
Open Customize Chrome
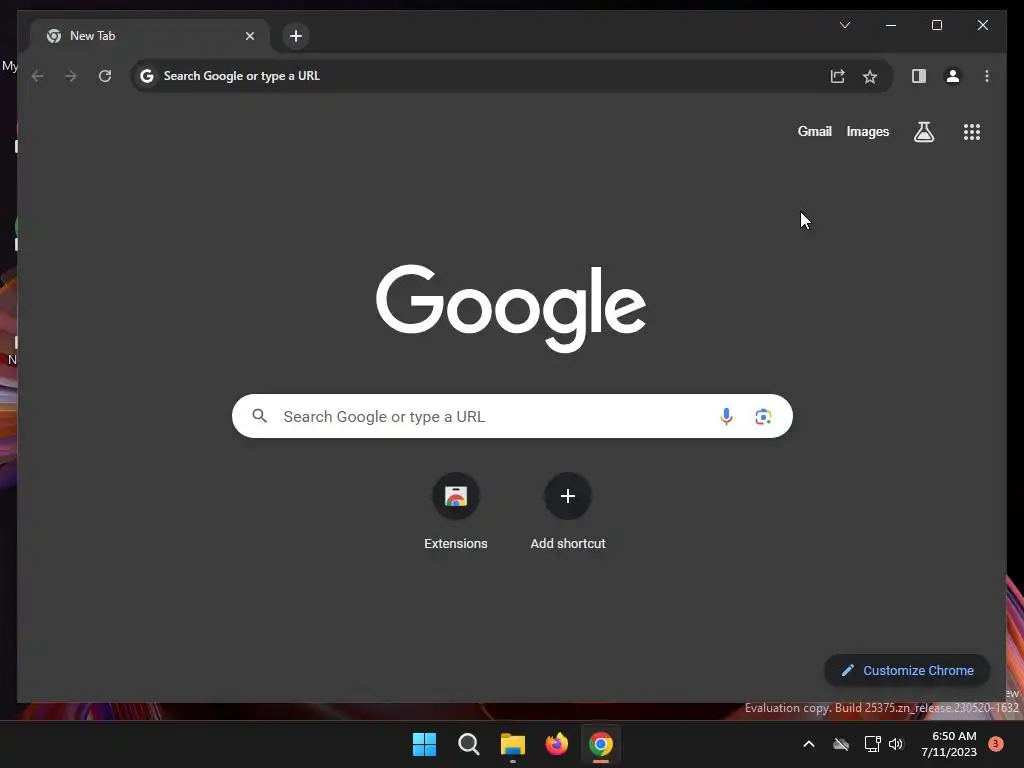point(907,670)
